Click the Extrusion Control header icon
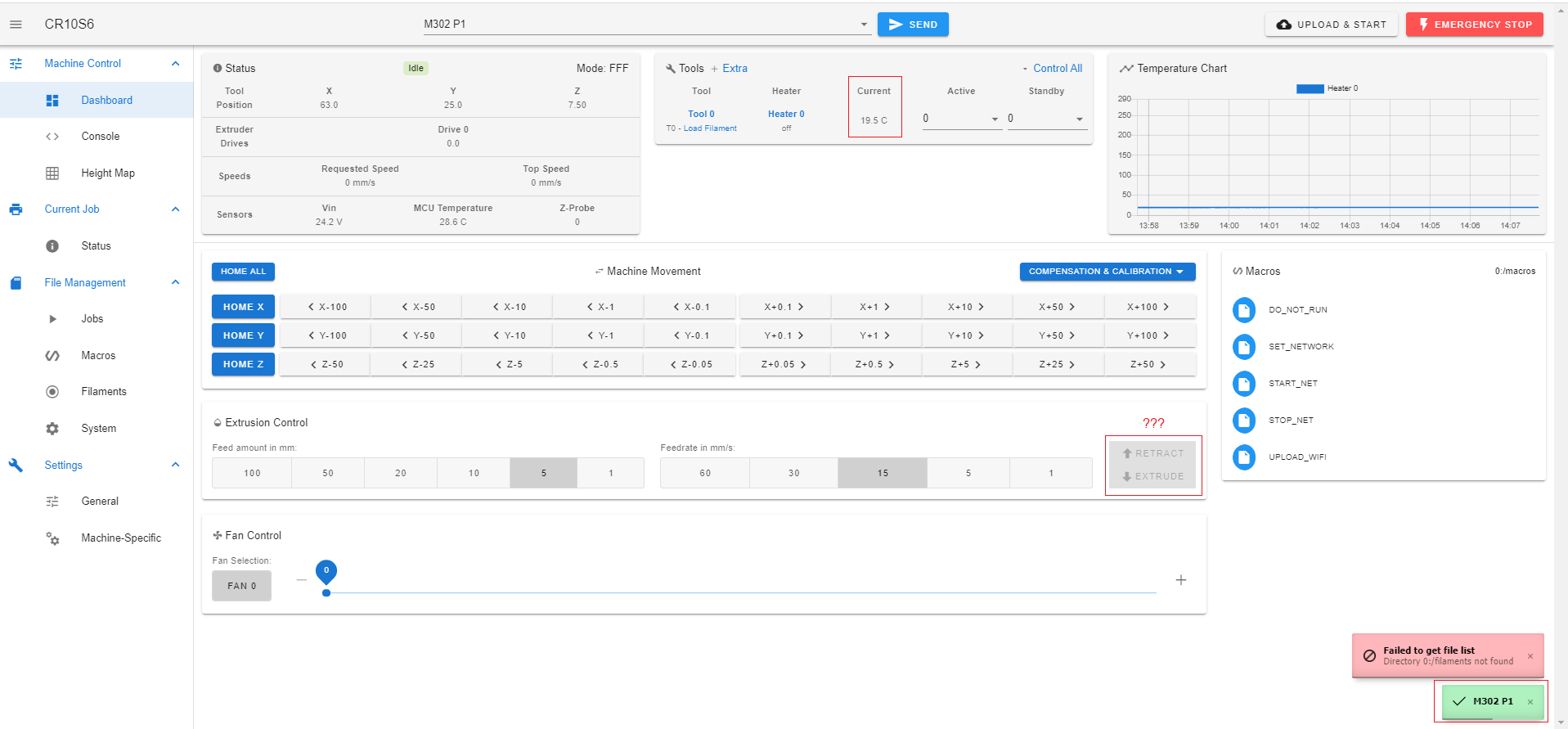Image resolution: width=1568 pixels, height=729 pixels. (x=218, y=423)
